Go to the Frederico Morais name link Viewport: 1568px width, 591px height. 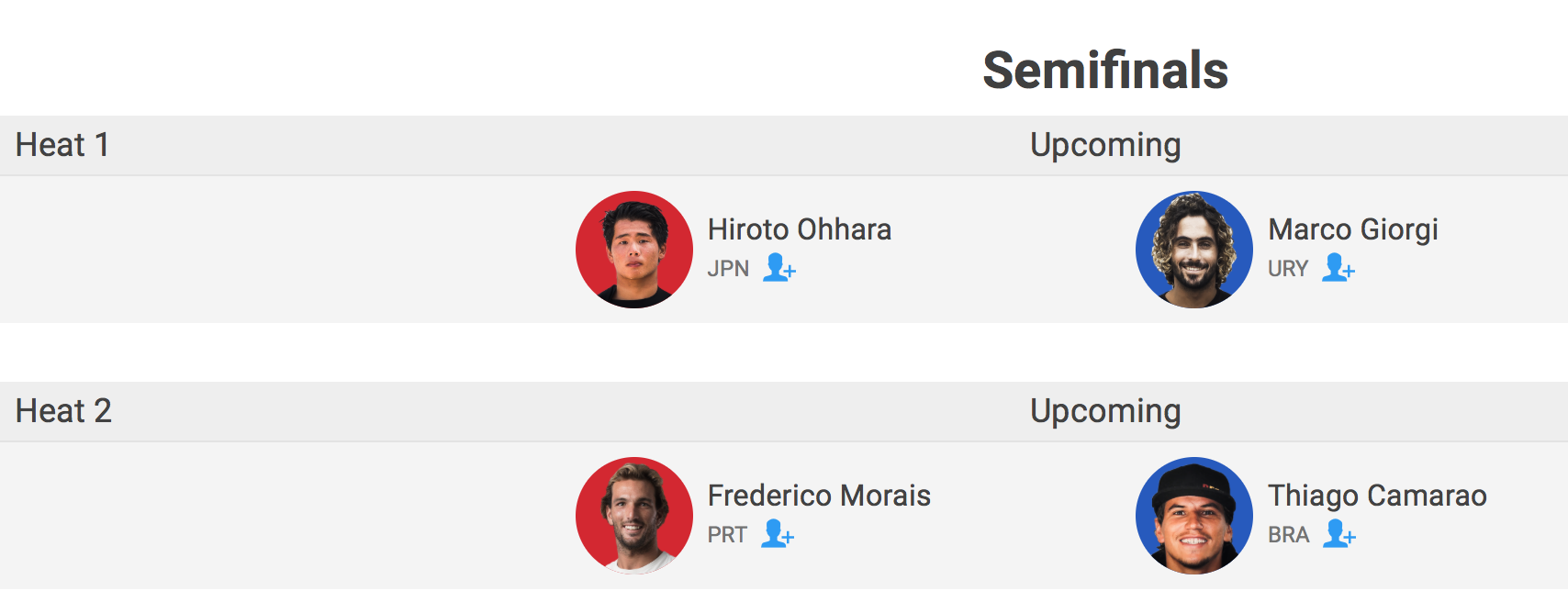(x=819, y=496)
